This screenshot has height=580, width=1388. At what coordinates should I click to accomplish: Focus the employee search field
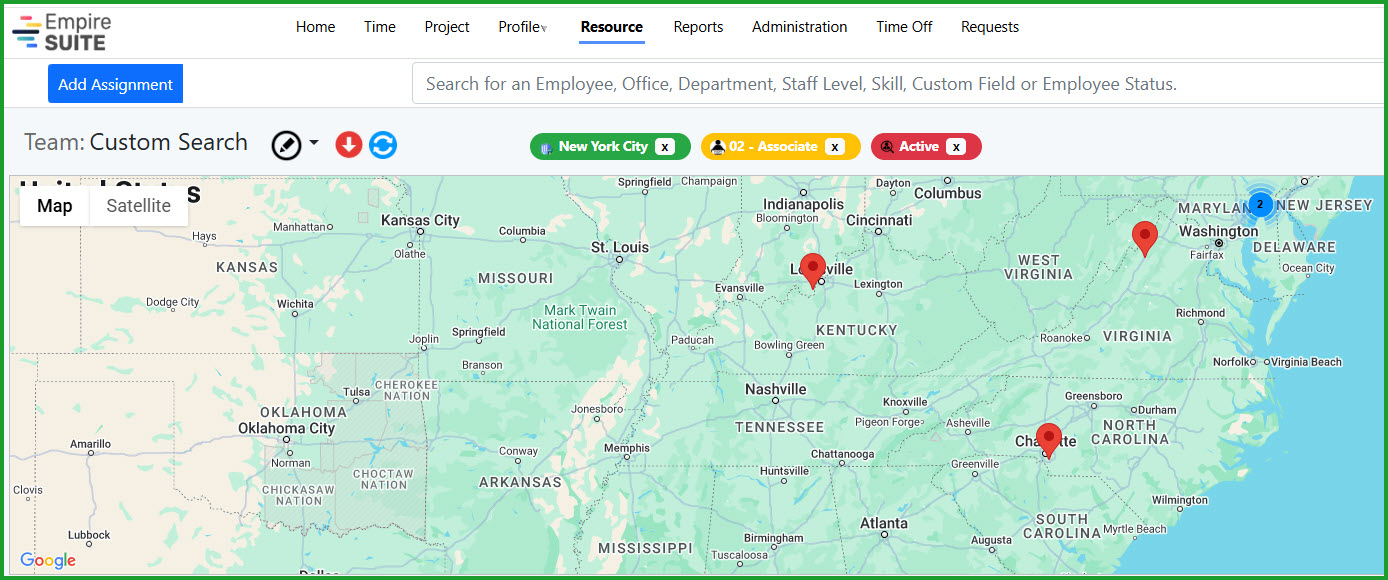899,84
